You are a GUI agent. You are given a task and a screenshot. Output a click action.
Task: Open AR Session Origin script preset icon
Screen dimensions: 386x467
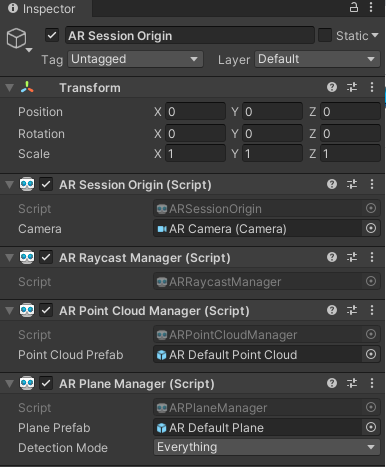coord(352,184)
